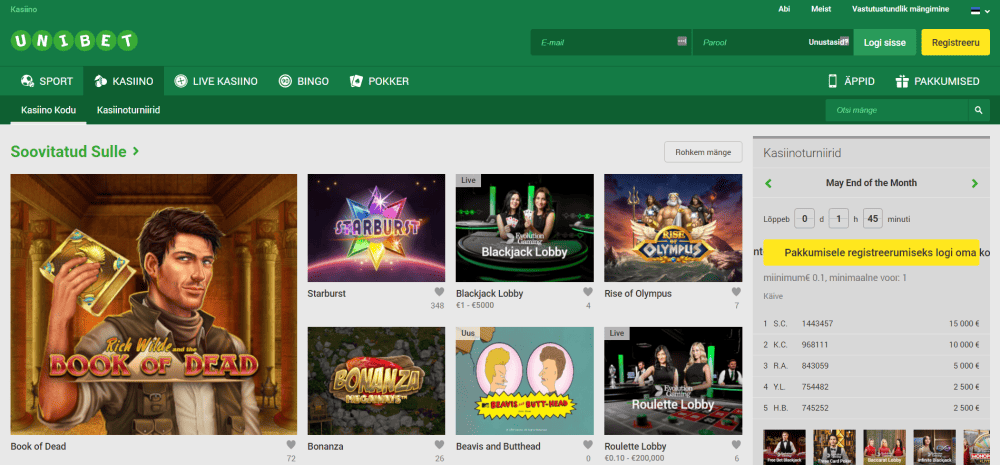
Task: Go to previous tournament with left arrow
Action: point(768,183)
